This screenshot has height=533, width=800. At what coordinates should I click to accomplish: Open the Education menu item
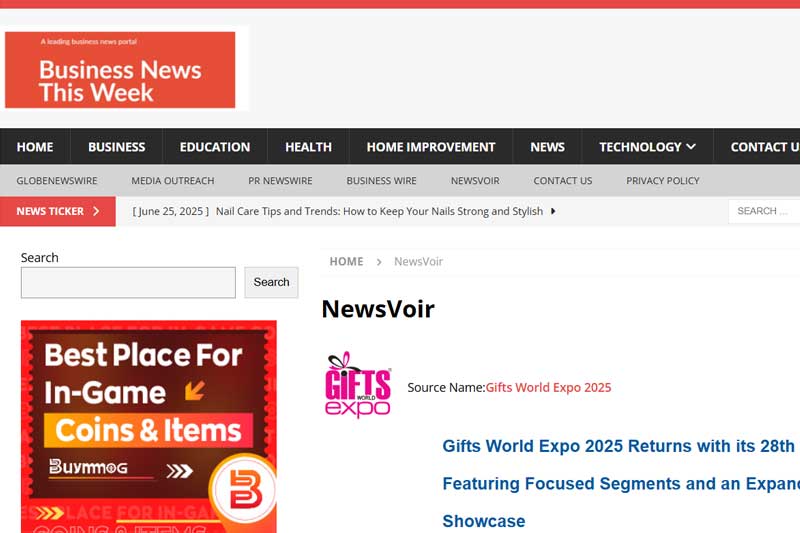coord(215,147)
